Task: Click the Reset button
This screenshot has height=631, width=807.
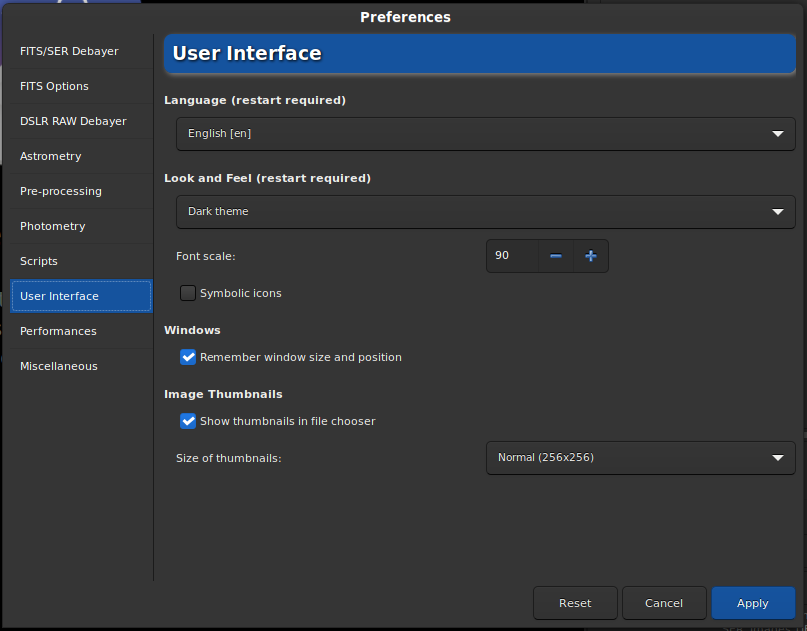Action: (575, 603)
